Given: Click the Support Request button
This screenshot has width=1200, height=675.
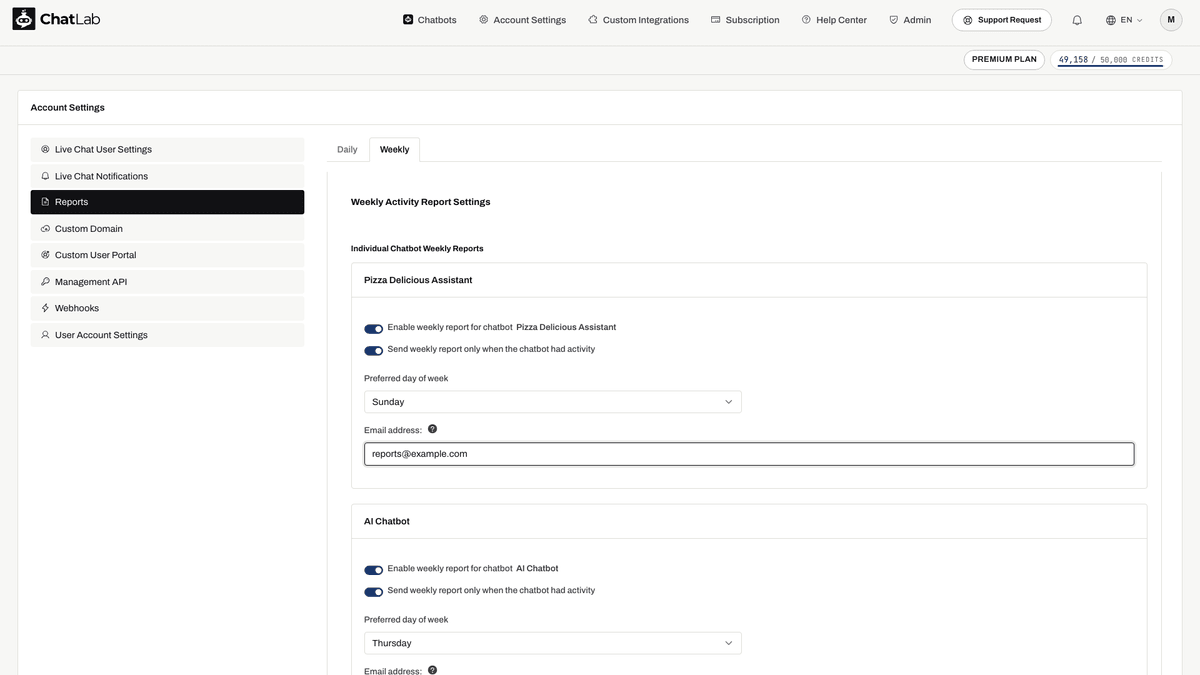Looking at the screenshot, I should point(1002,20).
